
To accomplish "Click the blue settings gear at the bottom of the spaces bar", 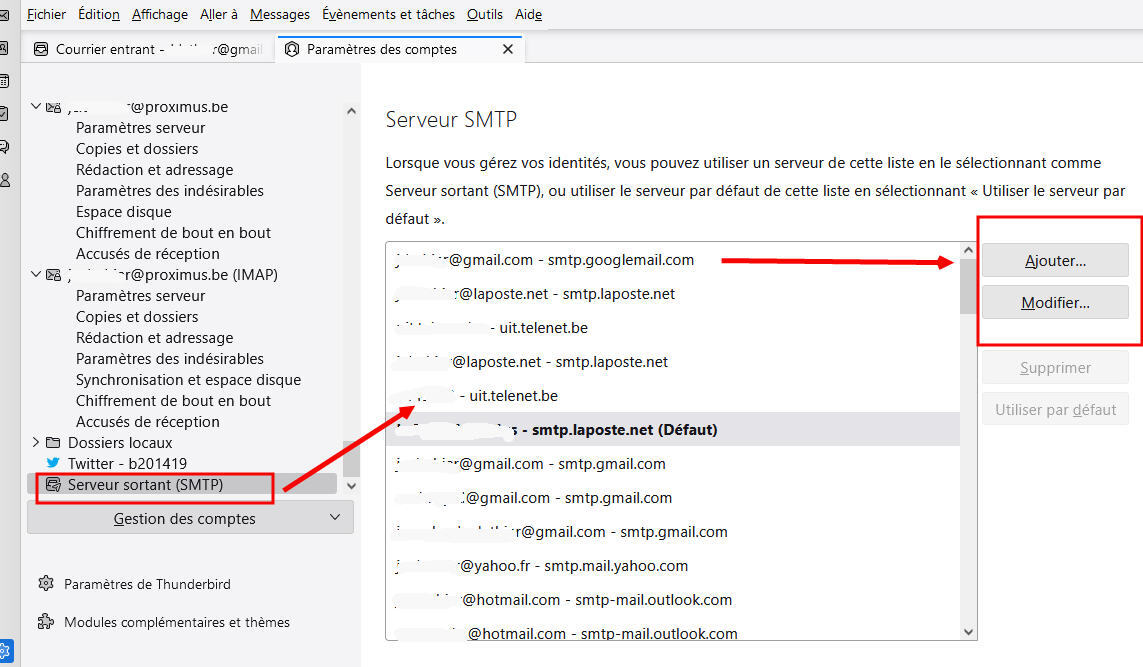I will pos(5,651).
